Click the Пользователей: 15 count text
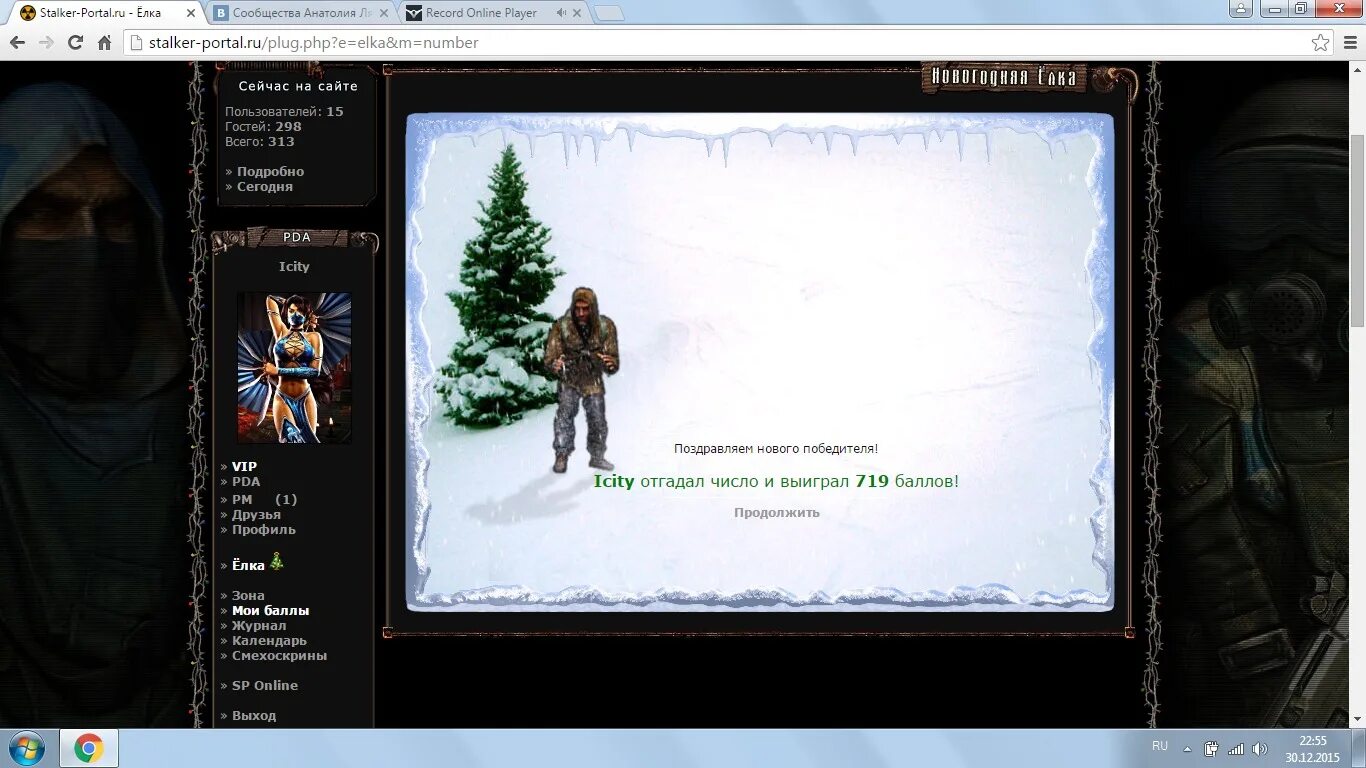The width and height of the screenshot is (1366, 768). pyautogui.click(x=284, y=111)
